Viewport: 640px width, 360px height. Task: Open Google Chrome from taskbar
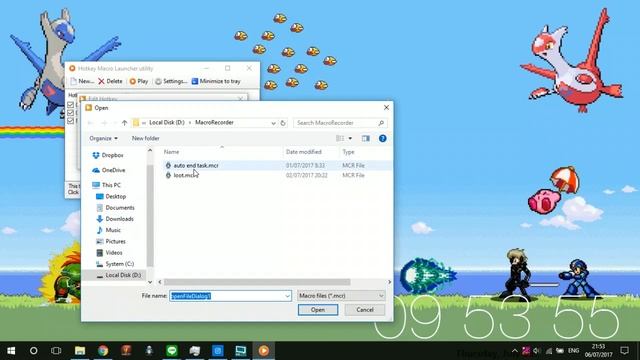(x=103, y=351)
